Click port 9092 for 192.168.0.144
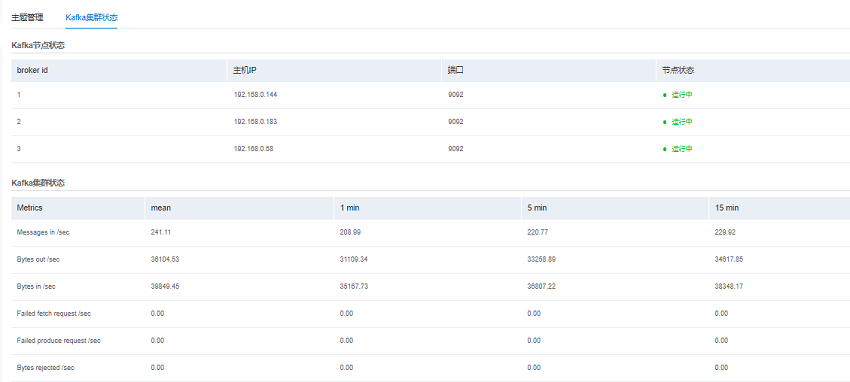Screen dimensions: 850x382 click(x=456, y=95)
